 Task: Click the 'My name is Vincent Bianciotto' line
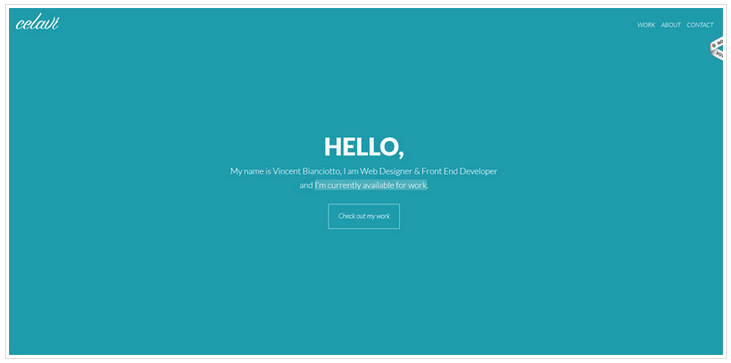pos(364,171)
